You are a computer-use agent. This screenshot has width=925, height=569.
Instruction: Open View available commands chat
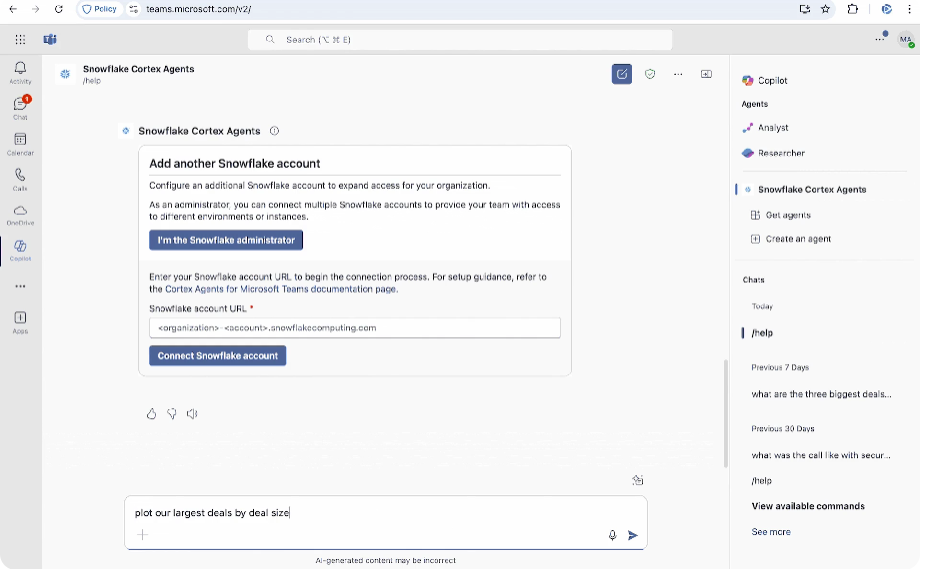pos(808,506)
